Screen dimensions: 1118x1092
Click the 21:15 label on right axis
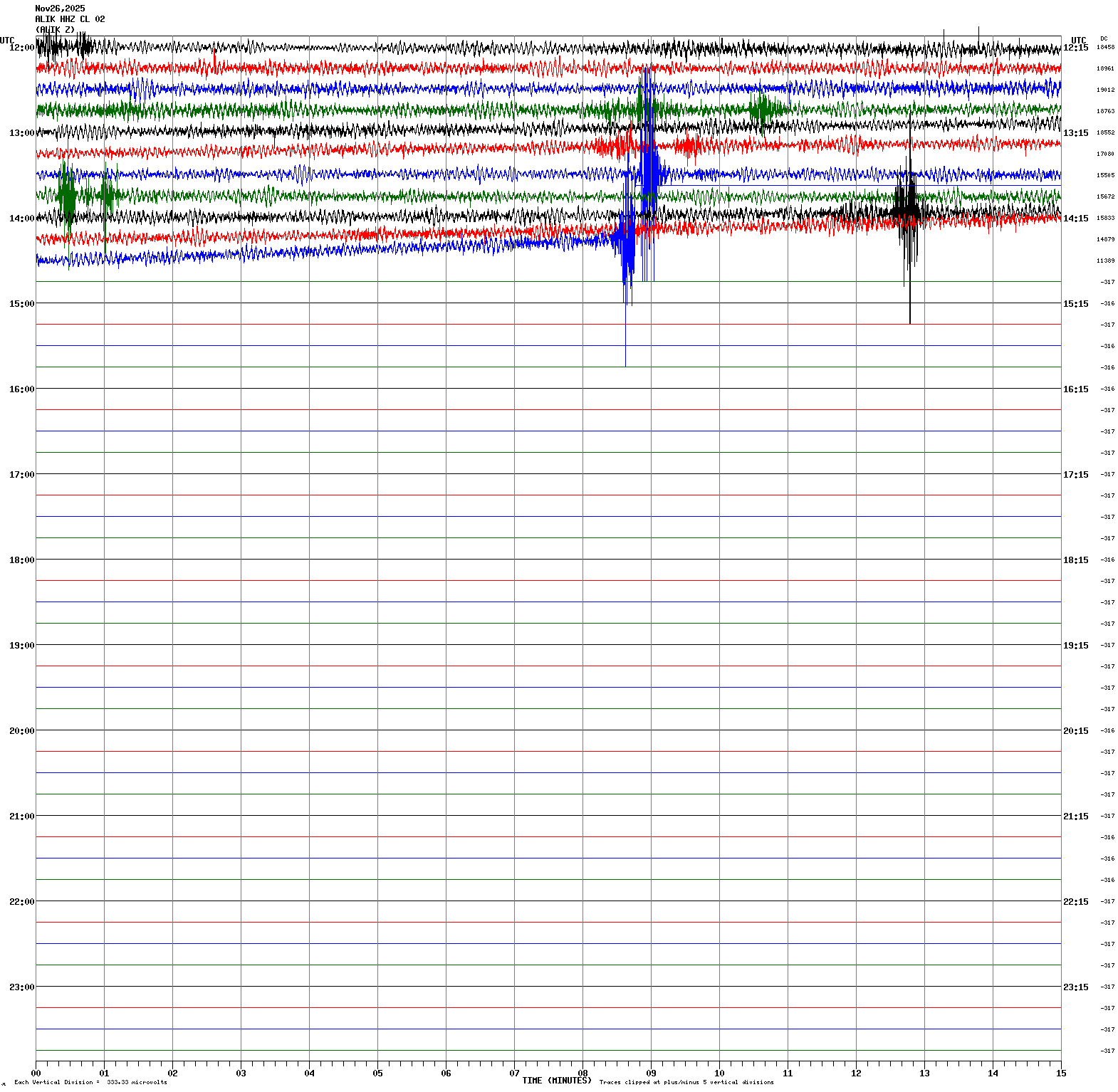pyautogui.click(x=1075, y=817)
